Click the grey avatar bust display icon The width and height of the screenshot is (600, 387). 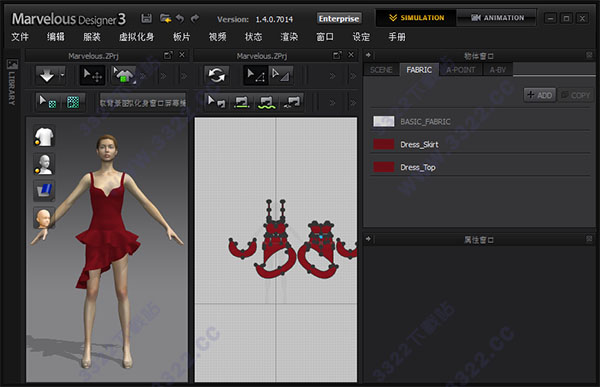[44, 164]
